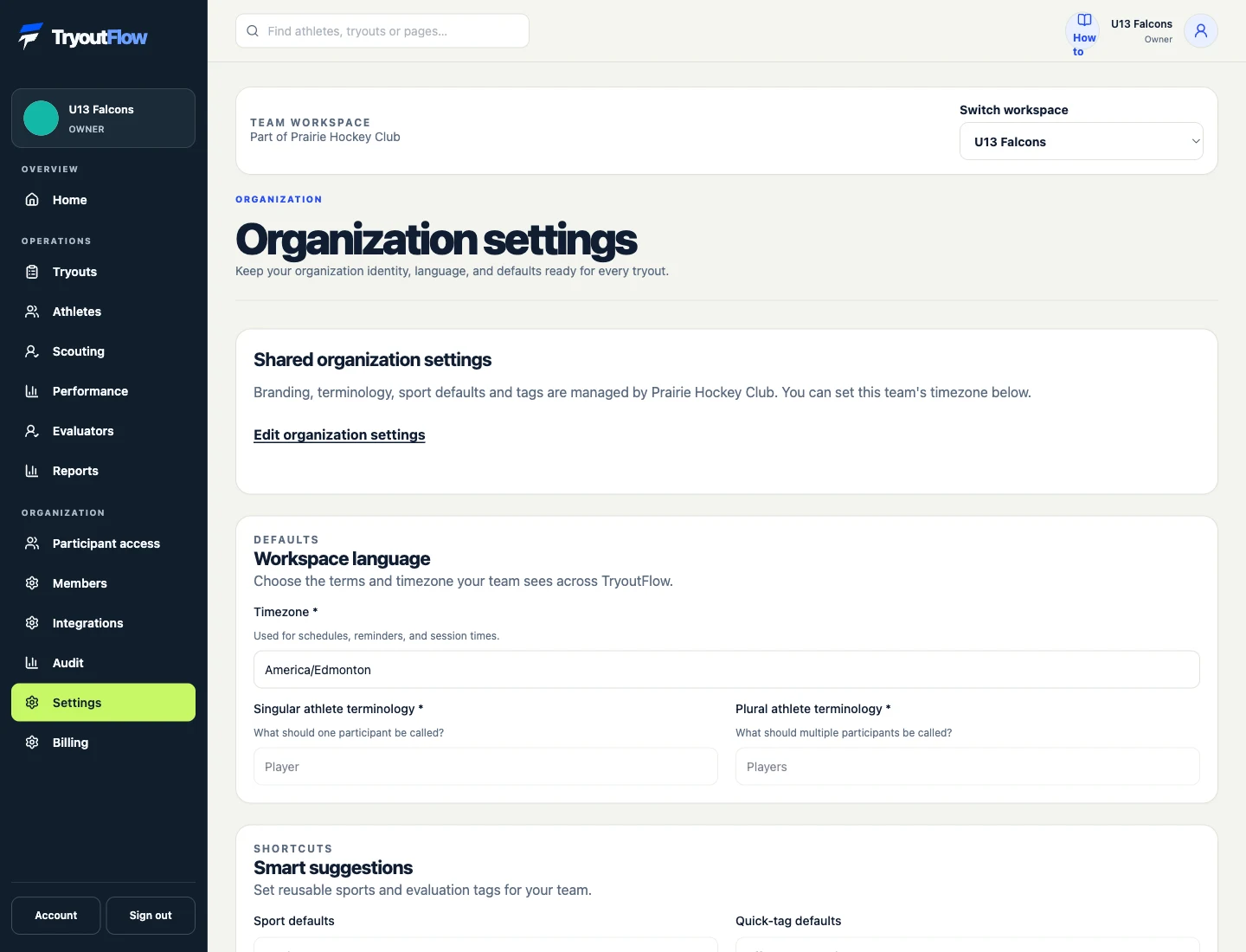Click the Quick-tag defaults label
Viewport: 1246px width, 952px height.
[788, 921]
